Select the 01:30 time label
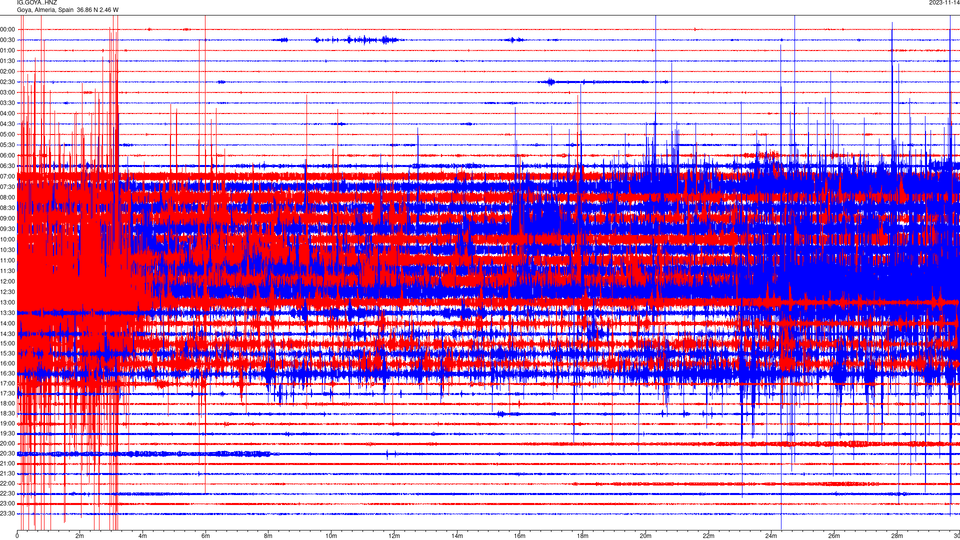 tap(7, 61)
